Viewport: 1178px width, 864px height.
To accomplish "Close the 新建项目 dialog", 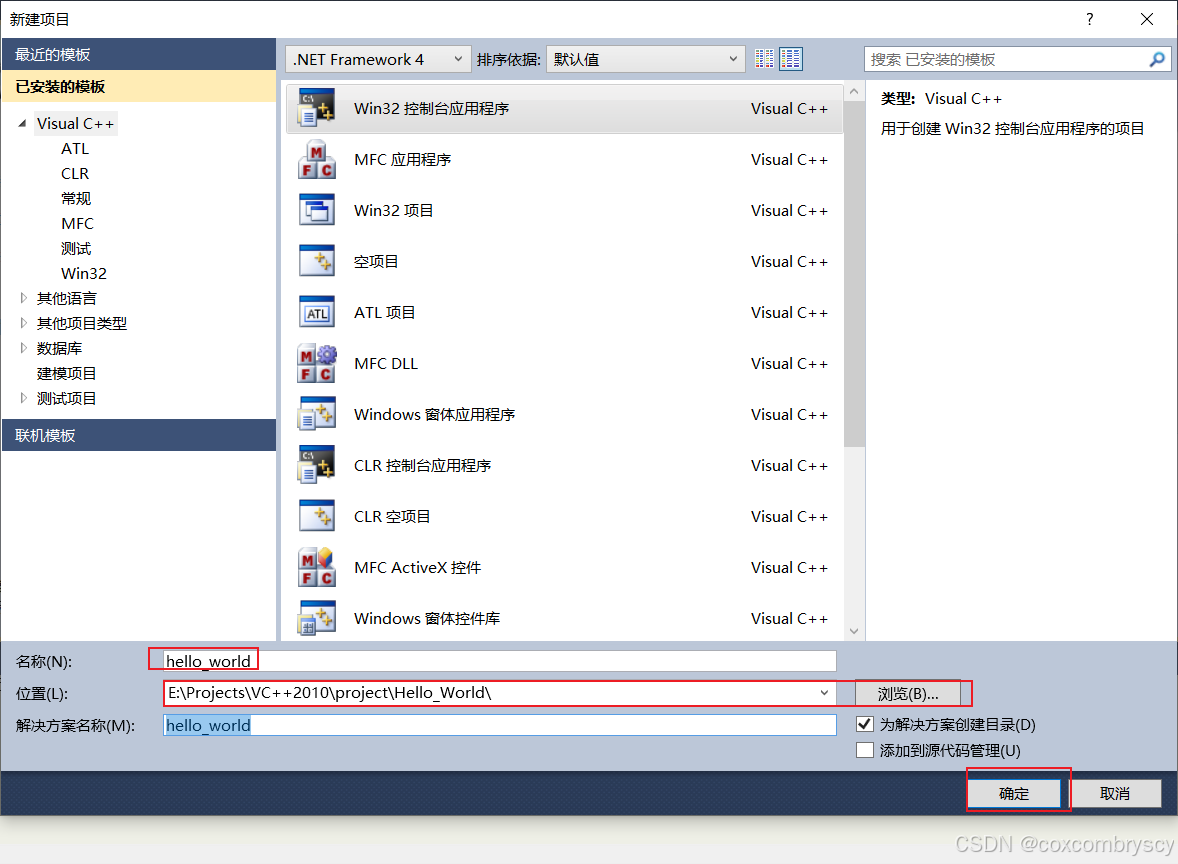I will pos(1146,20).
